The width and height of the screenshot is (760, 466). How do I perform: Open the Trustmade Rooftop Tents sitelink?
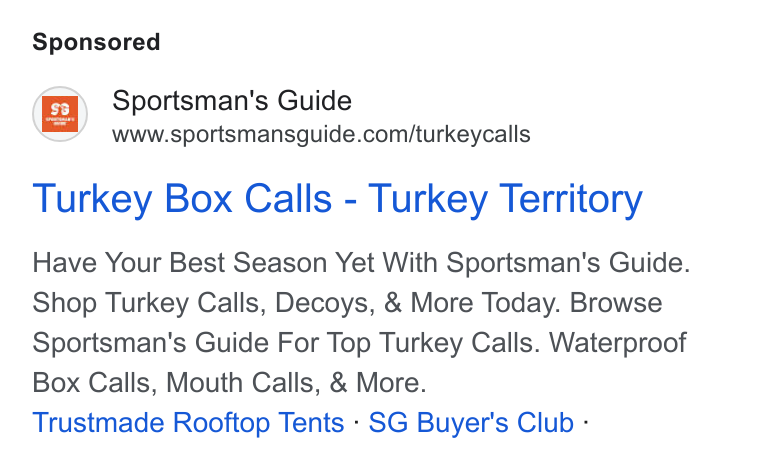(188, 422)
